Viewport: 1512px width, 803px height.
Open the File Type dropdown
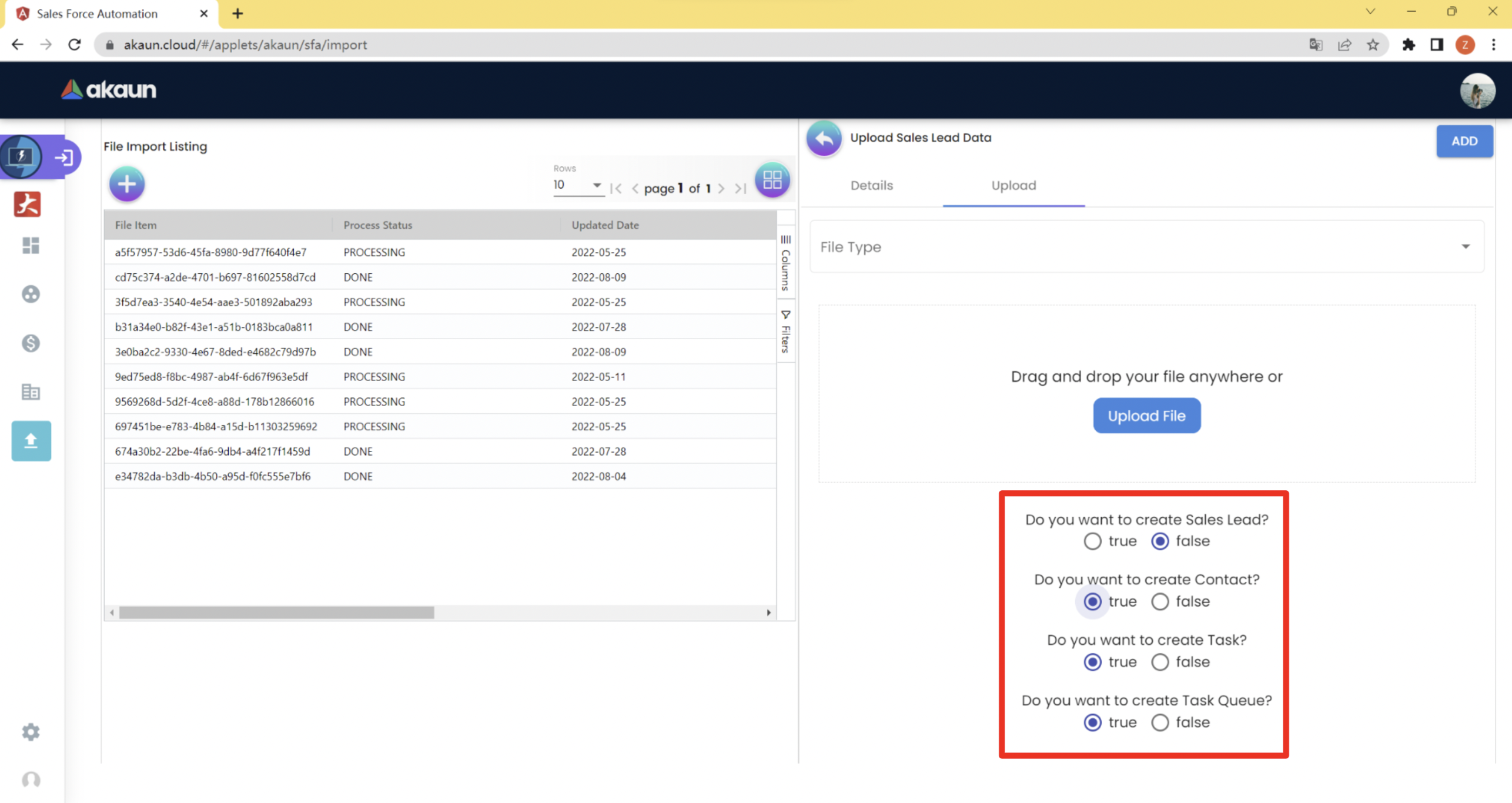click(x=1146, y=247)
